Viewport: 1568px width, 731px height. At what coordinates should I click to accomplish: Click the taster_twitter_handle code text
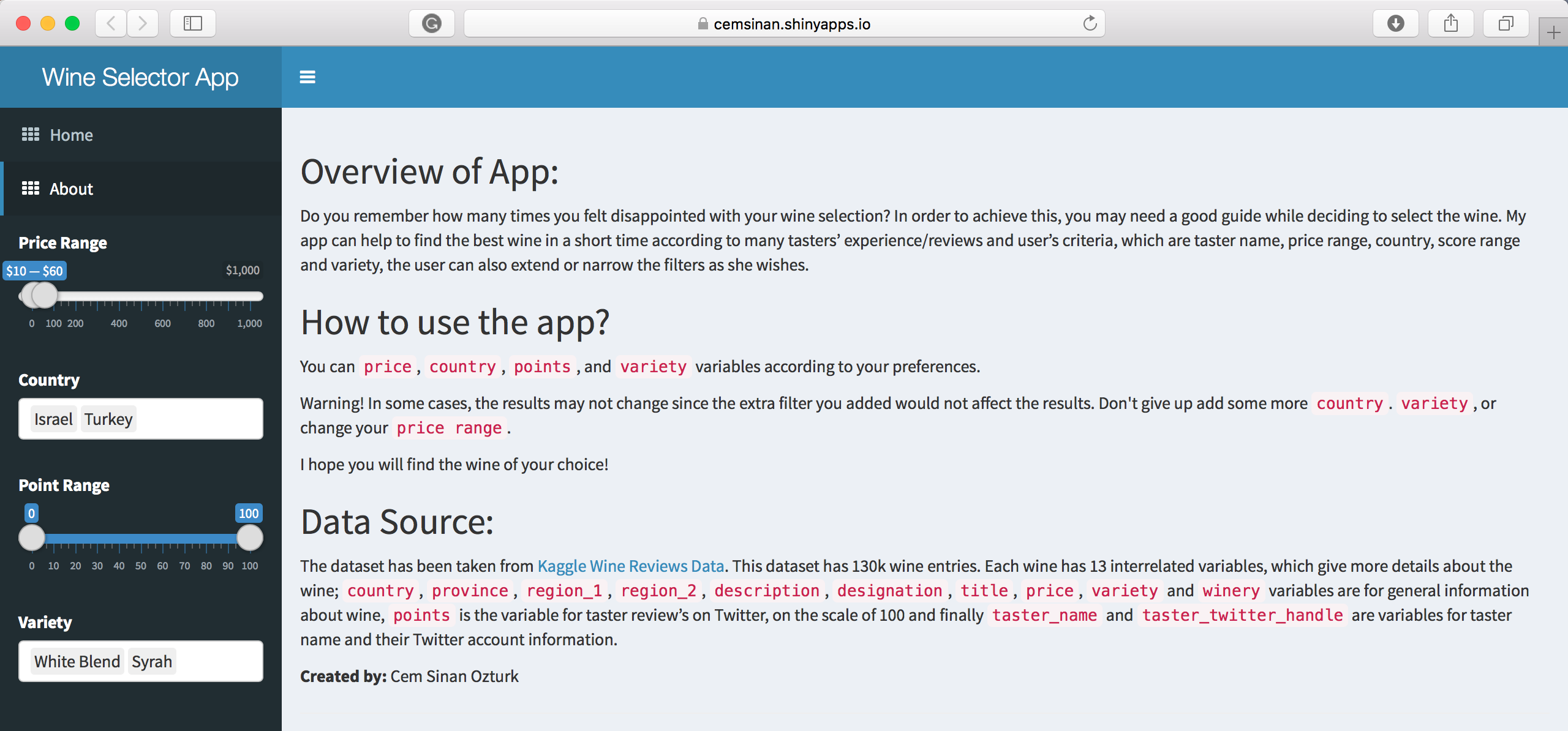click(x=1242, y=615)
